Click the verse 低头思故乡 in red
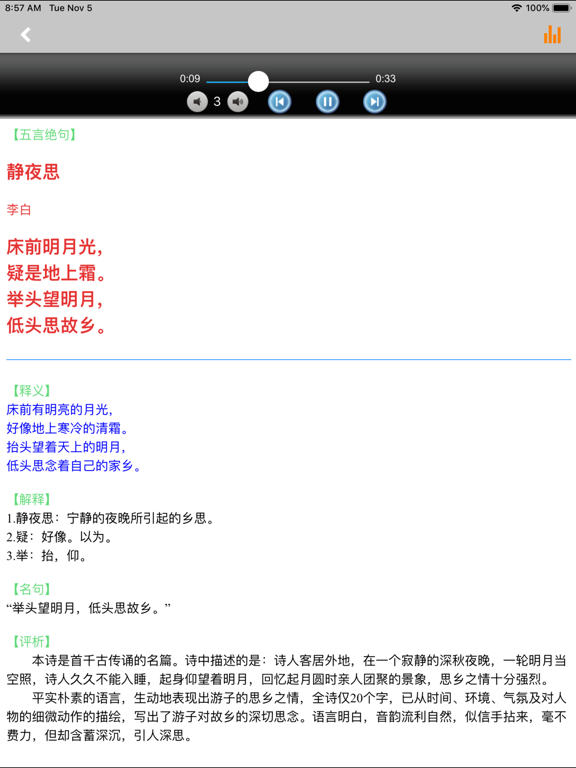 56,325
